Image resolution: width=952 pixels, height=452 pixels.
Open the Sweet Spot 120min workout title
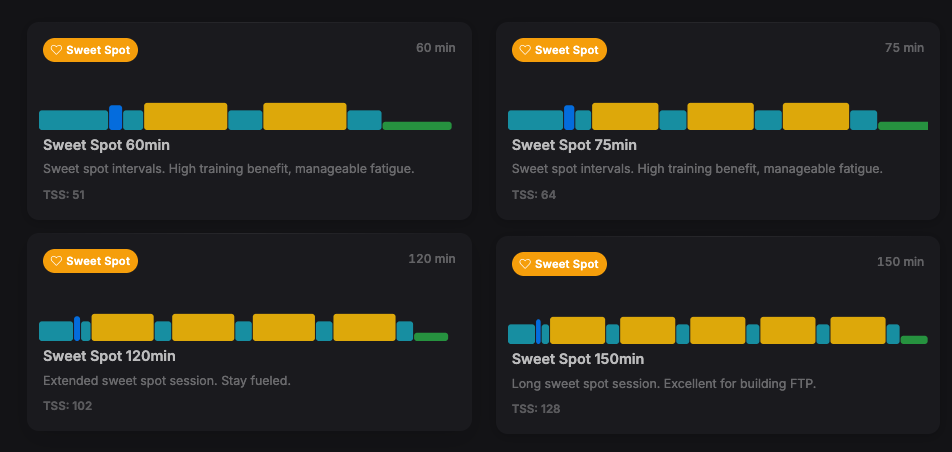pyautogui.click(x=110, y=356)
